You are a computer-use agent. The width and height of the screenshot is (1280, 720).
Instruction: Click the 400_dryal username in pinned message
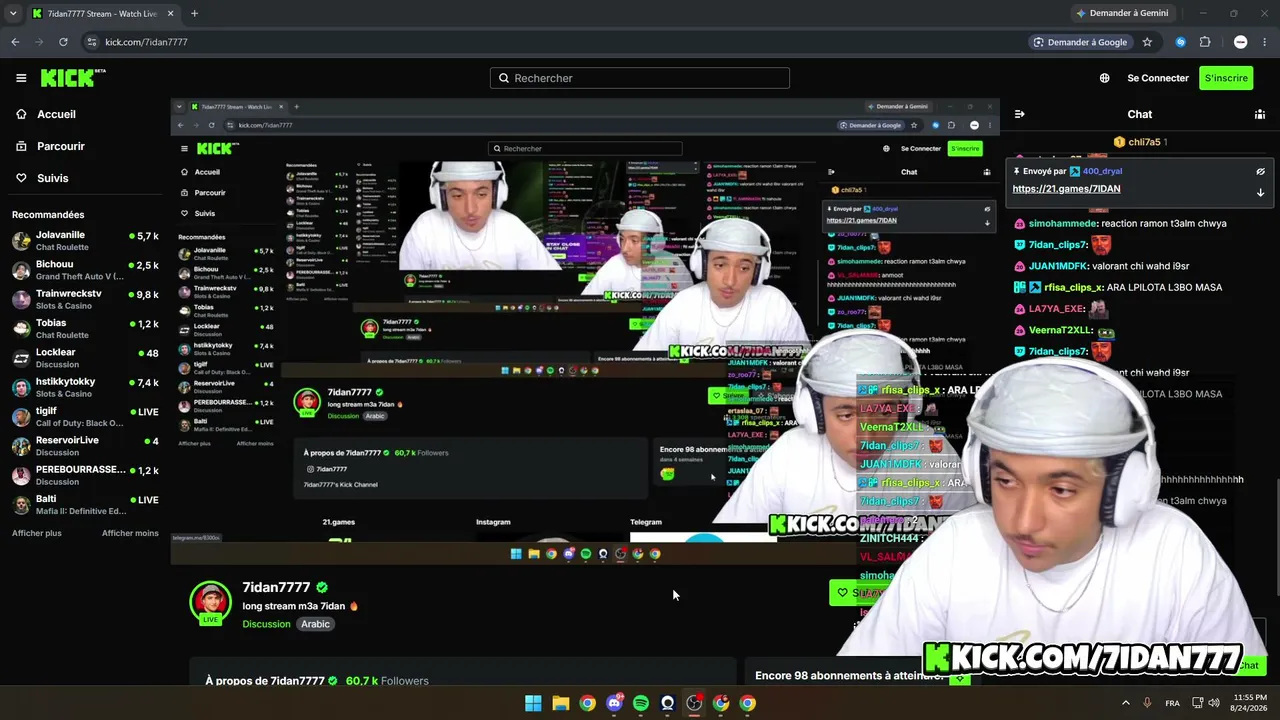pos(1101,171)
